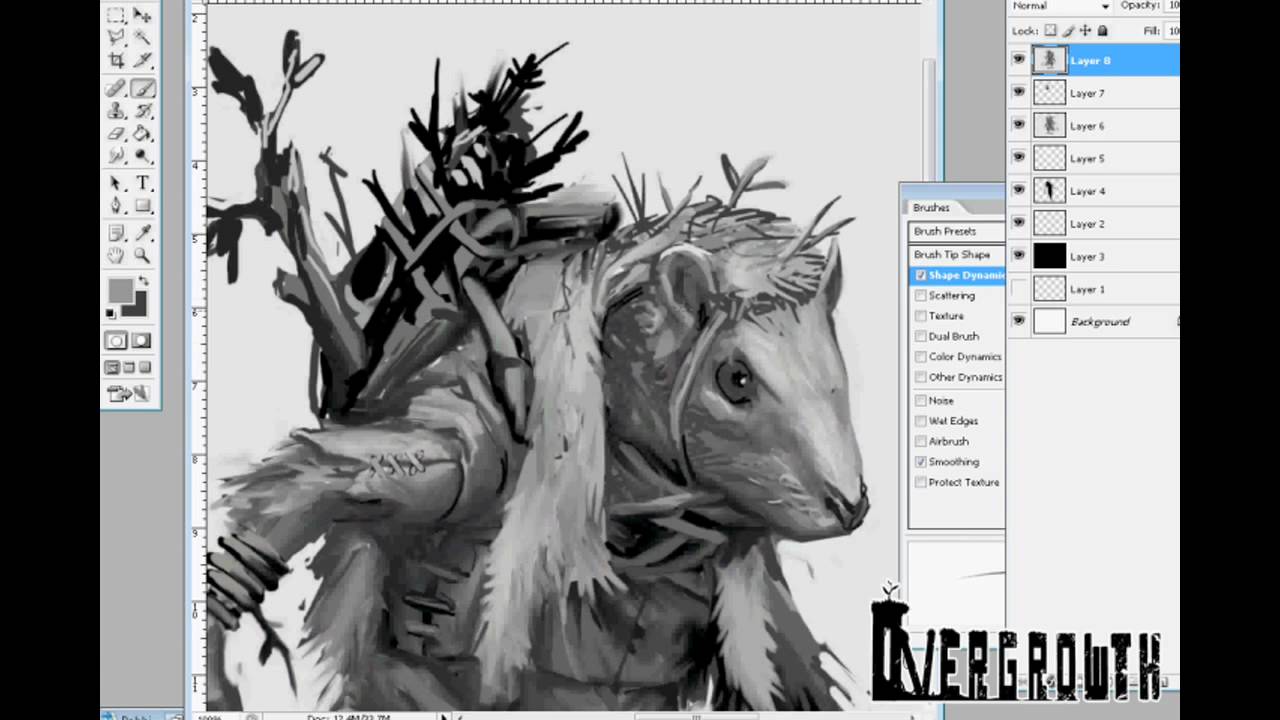Select the Eyedropper tool
Image resolution: width=1280 pixels, height=720 pixels.
tap(143, 234)
